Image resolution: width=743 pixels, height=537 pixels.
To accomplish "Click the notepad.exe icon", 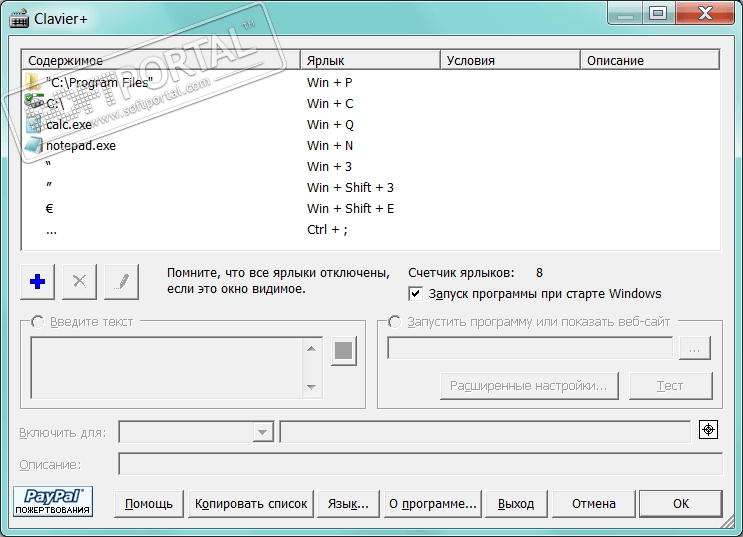I will click(x=34, y=145).
